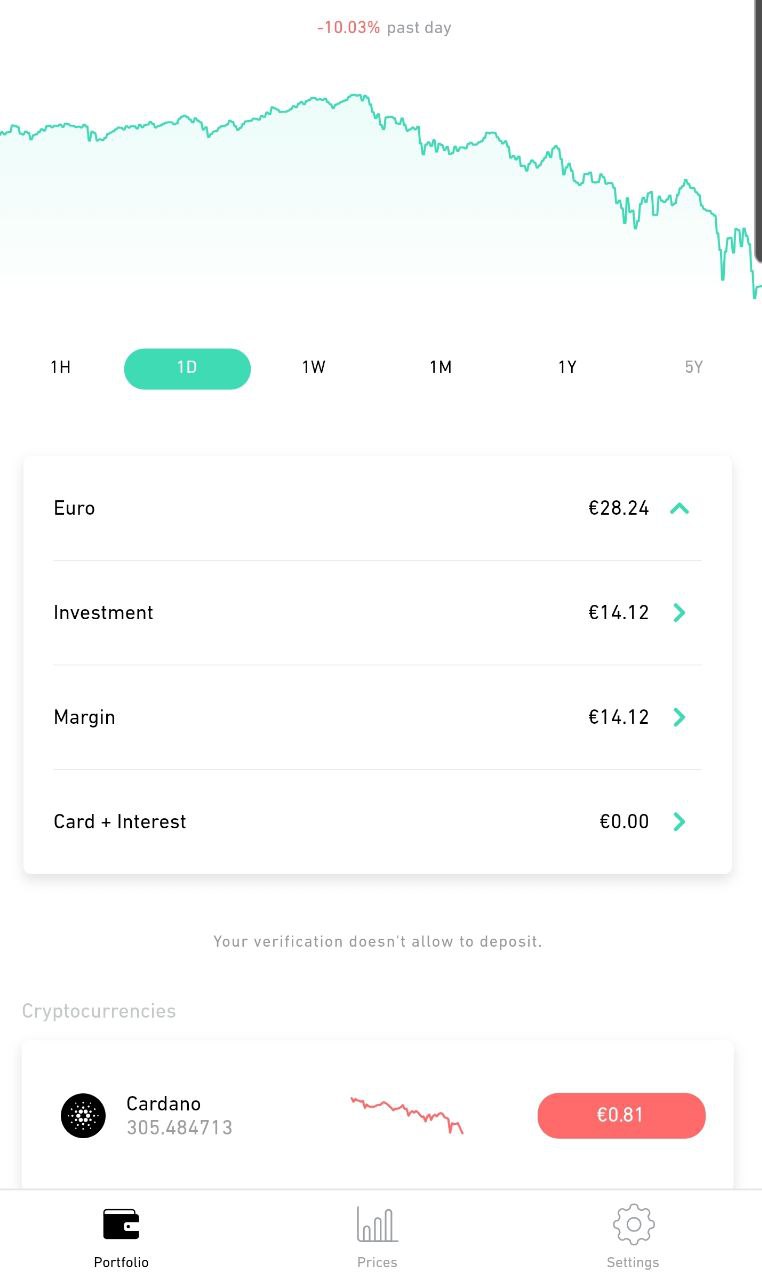Tap the red €0.81 Cardano price button

click(x=621, y=1115)
